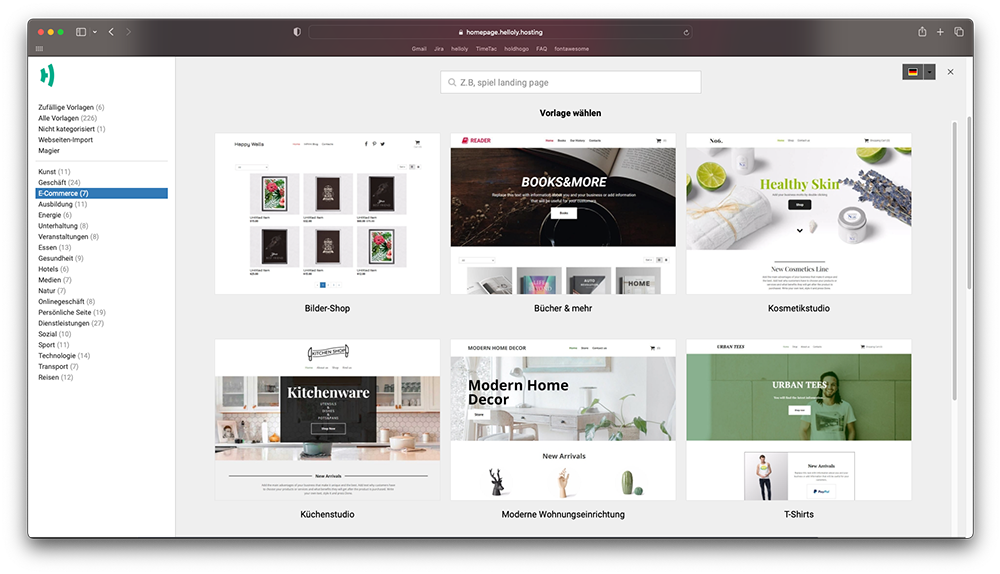Open the FAQ bookmark

tap(541, 48)
